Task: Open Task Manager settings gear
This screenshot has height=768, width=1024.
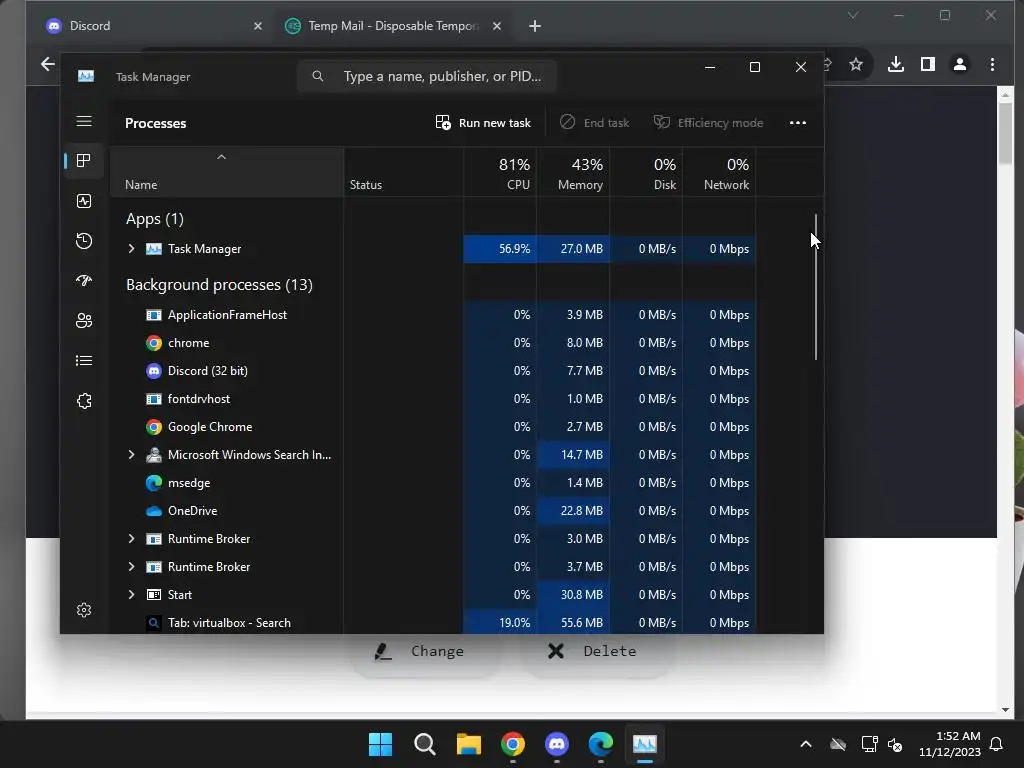Action: click(x=84, y=610)
